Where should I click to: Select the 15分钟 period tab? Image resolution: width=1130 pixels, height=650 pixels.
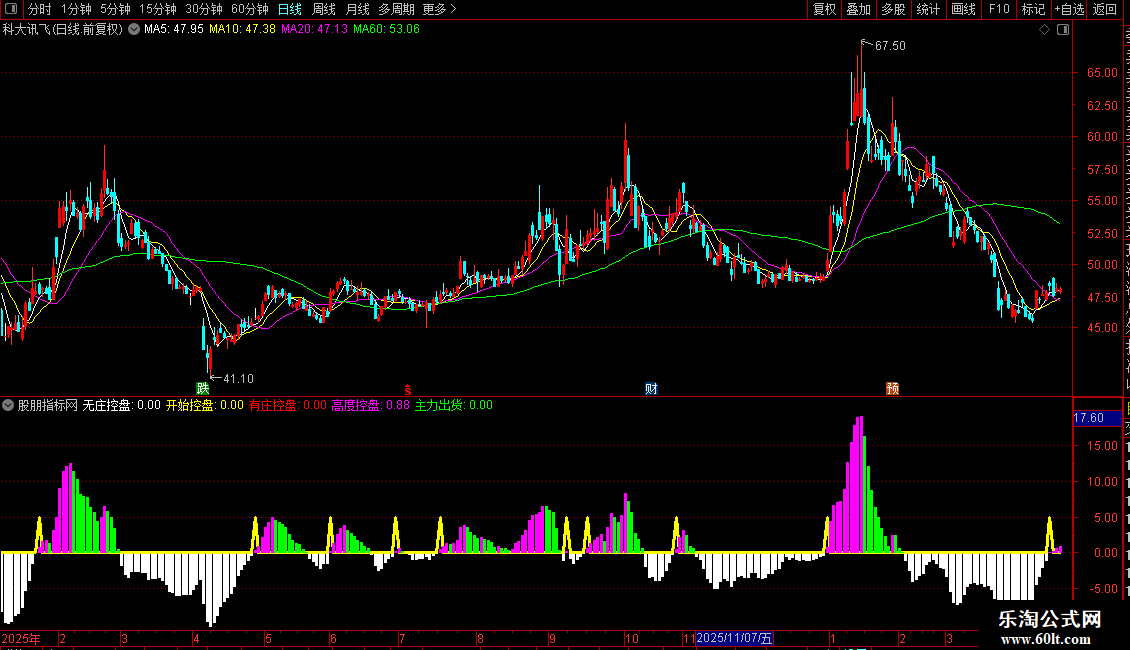coord(158,9)
